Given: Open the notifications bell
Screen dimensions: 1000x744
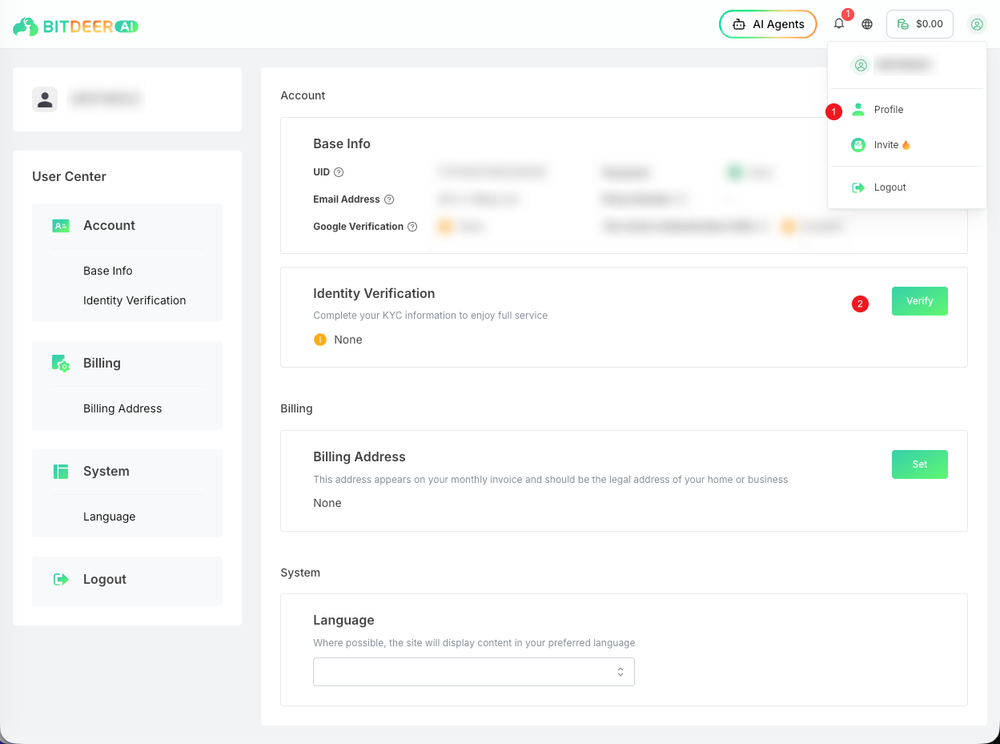Looking at the screenshot, I should [839, 24].
